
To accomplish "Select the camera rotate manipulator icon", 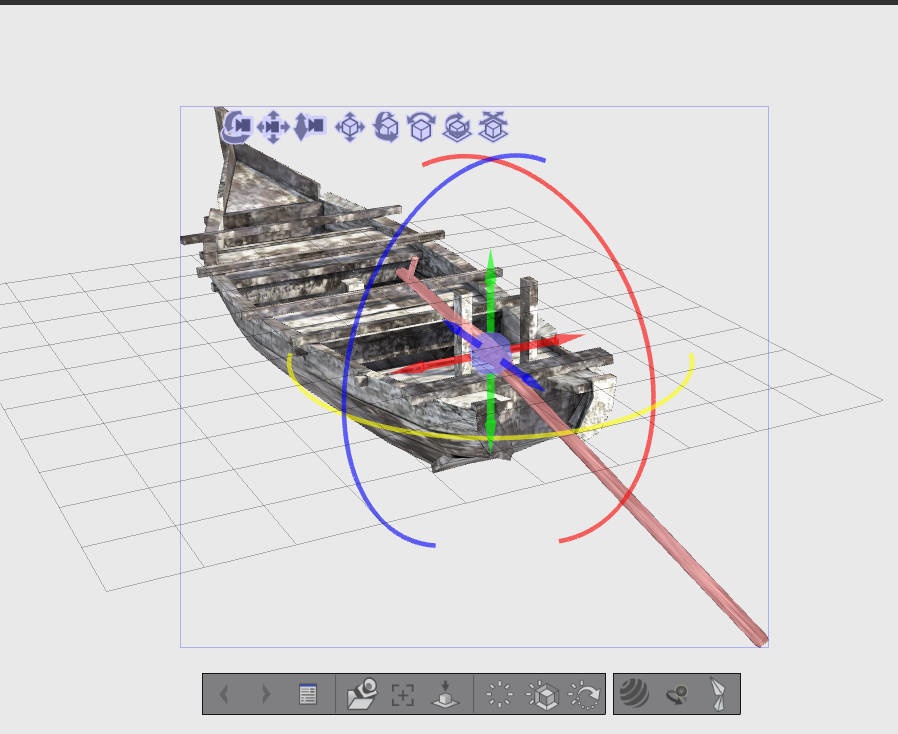I will coord(237,127).
